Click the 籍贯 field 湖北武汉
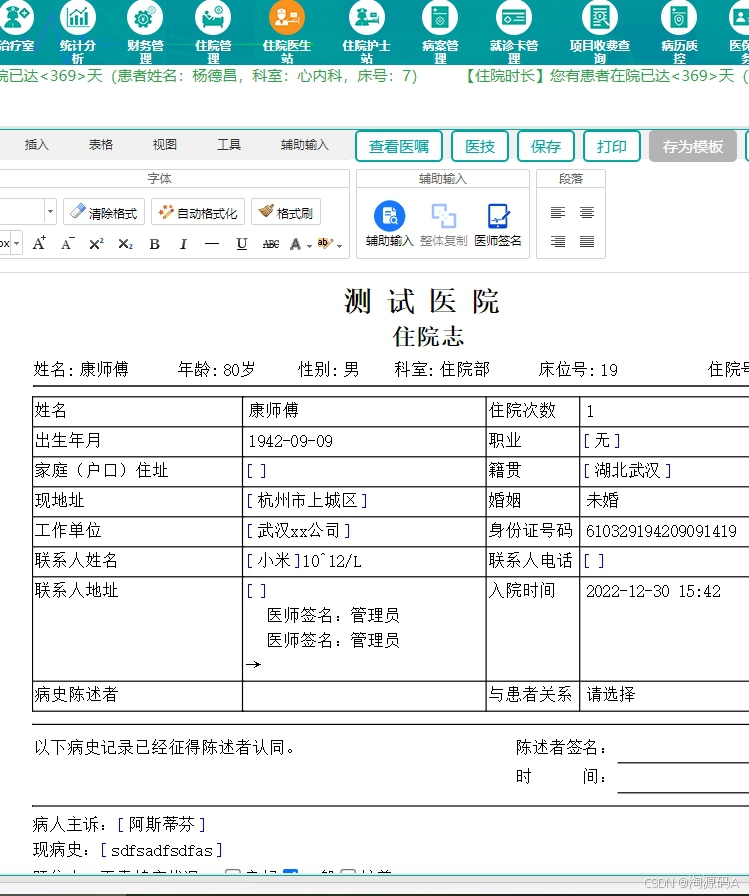The width and height of the screenshot is (749, 896). click(x=627, y=470)
